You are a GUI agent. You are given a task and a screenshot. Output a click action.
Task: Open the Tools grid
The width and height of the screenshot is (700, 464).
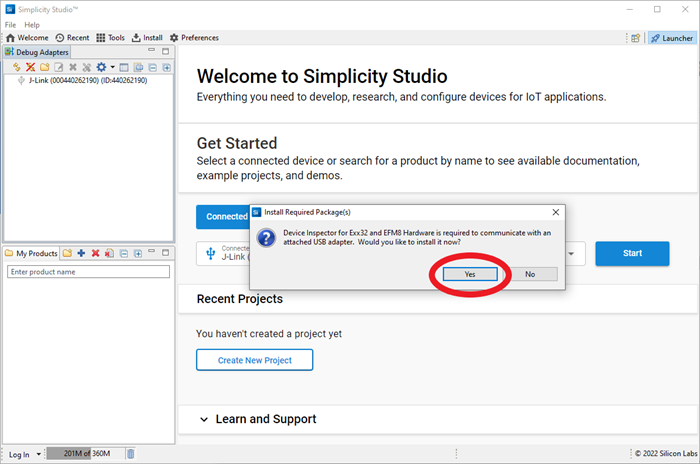point(111,38)
